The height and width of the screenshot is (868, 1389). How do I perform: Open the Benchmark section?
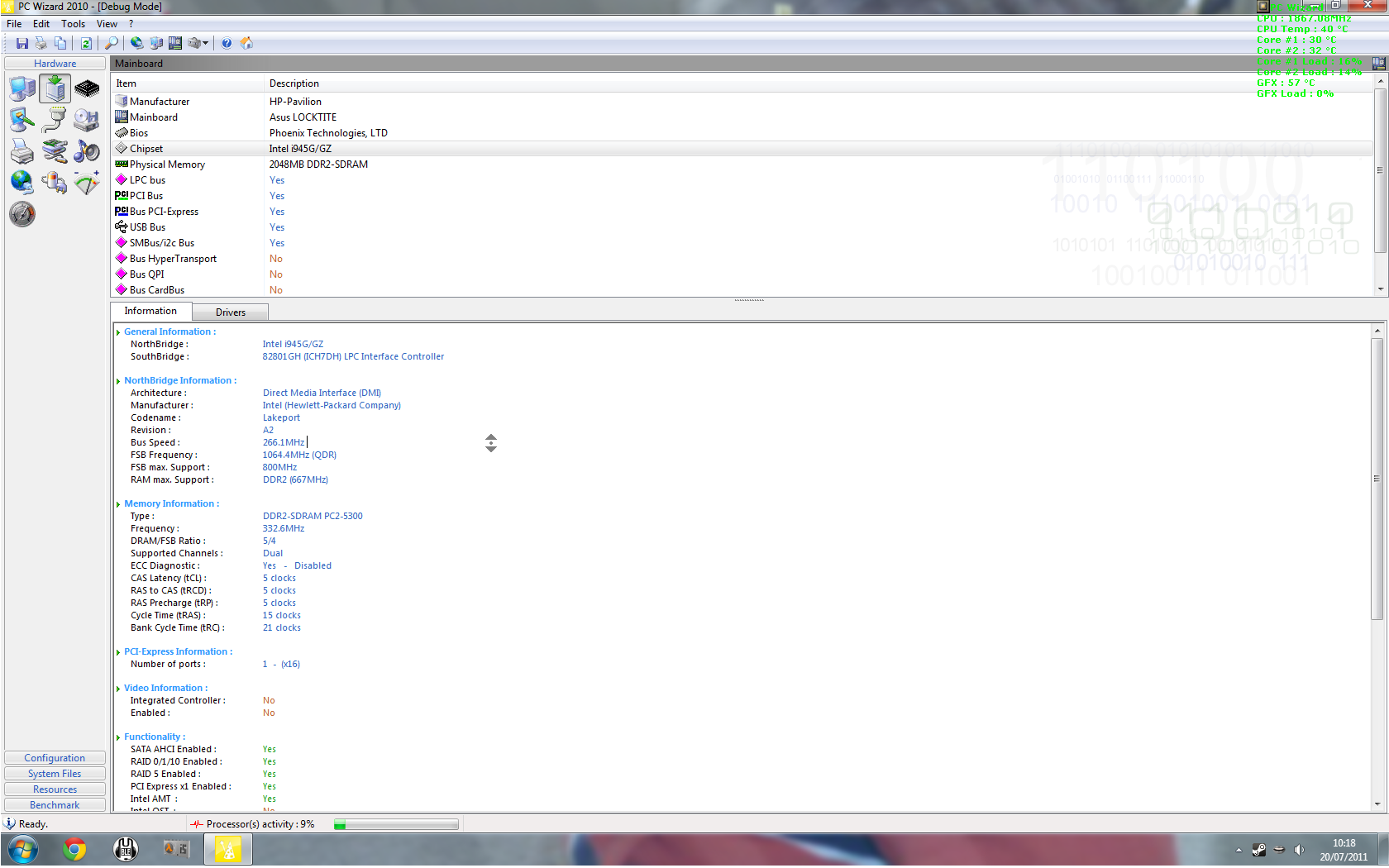pyautogui.click(x=55, y=805)
